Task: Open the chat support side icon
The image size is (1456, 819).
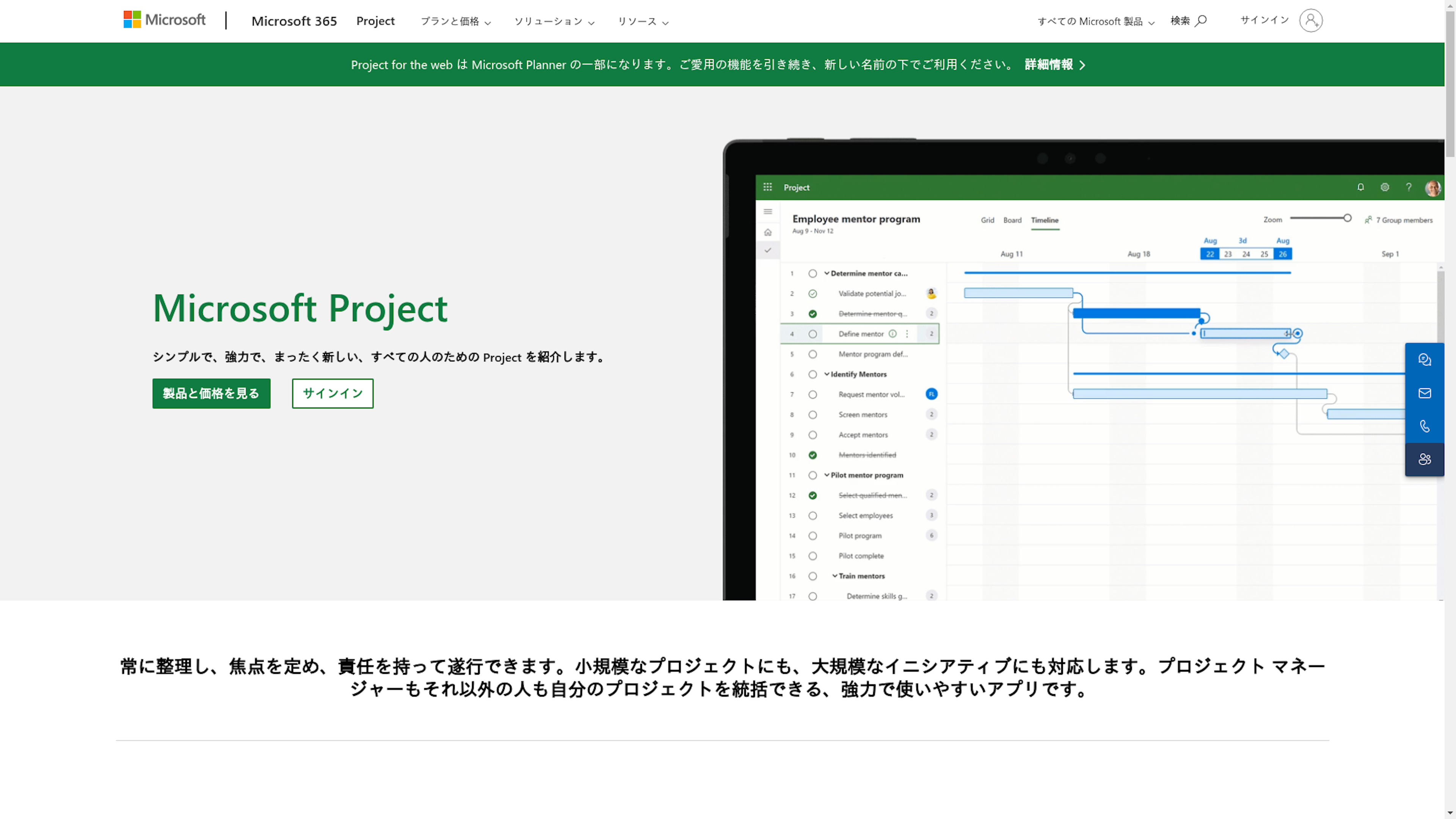Action: click(x=1425, y=359)
